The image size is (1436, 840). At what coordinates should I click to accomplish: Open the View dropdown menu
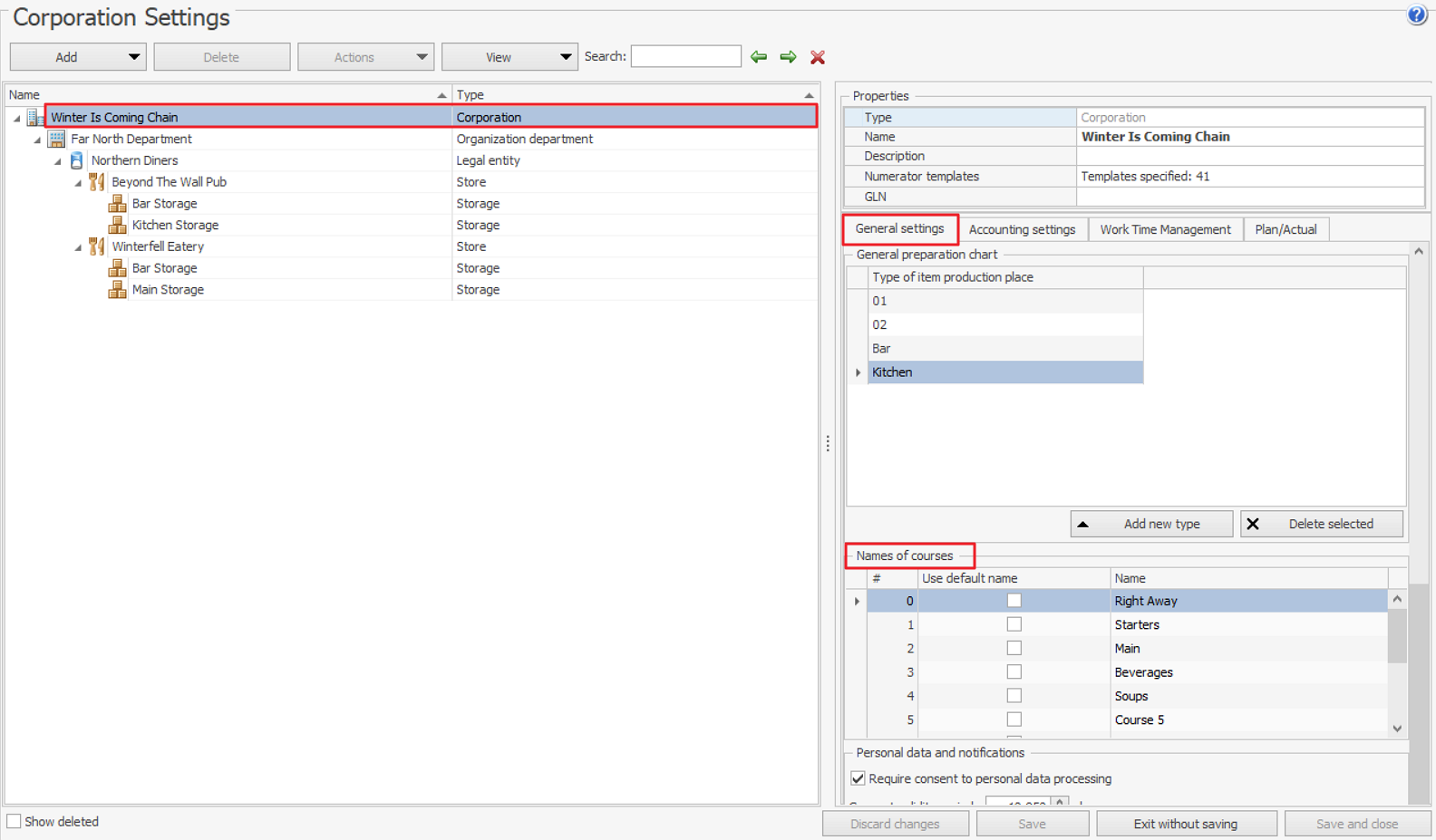pos(565,57)
